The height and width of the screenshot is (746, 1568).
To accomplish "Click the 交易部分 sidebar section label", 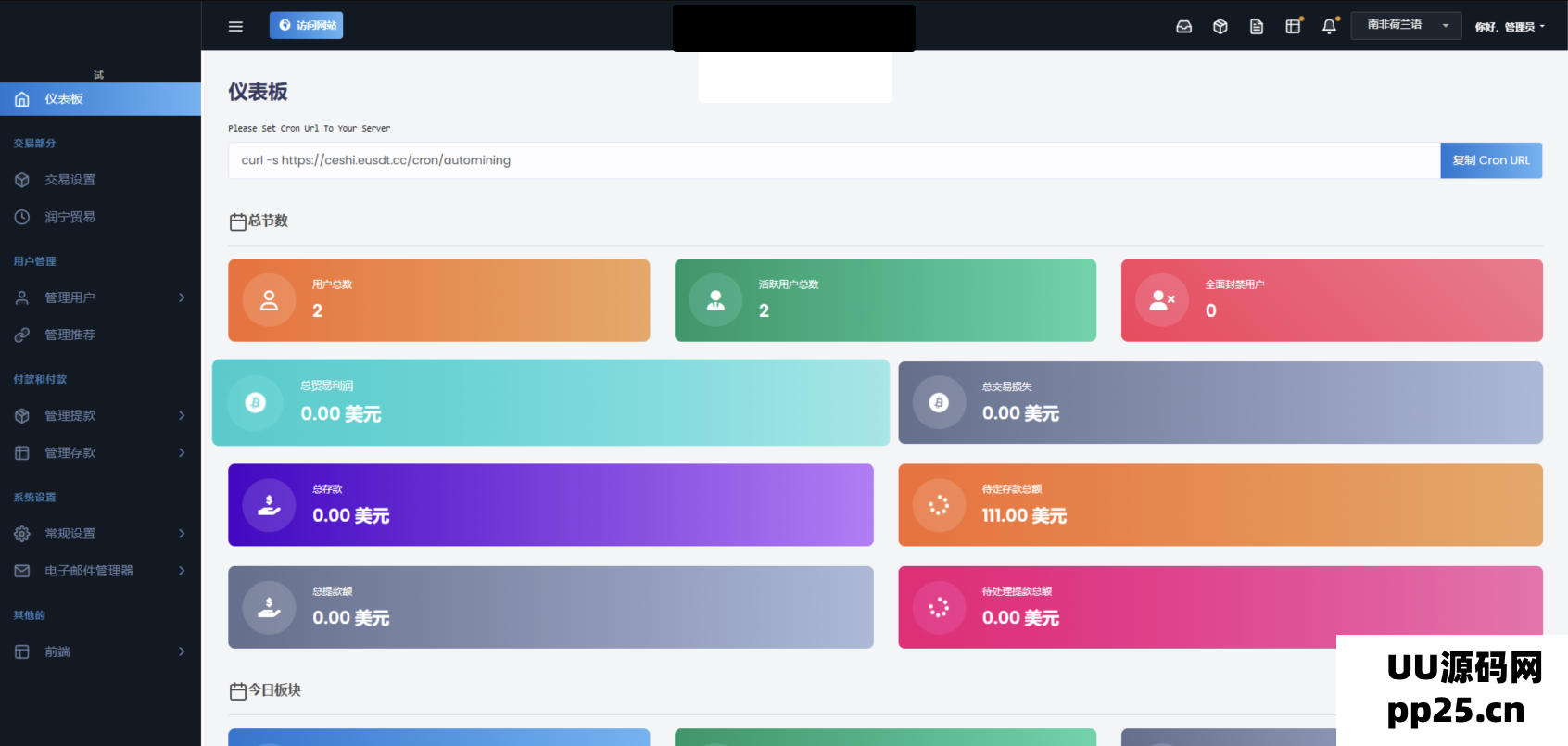I will 34,144.
